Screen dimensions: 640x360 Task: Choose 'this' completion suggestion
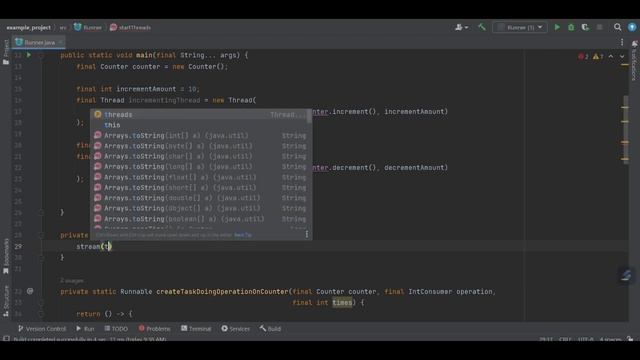(x=199, y=125)
